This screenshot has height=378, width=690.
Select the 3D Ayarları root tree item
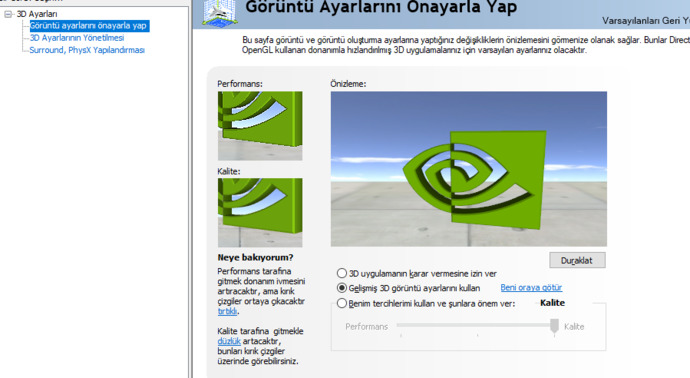(37, 14)
